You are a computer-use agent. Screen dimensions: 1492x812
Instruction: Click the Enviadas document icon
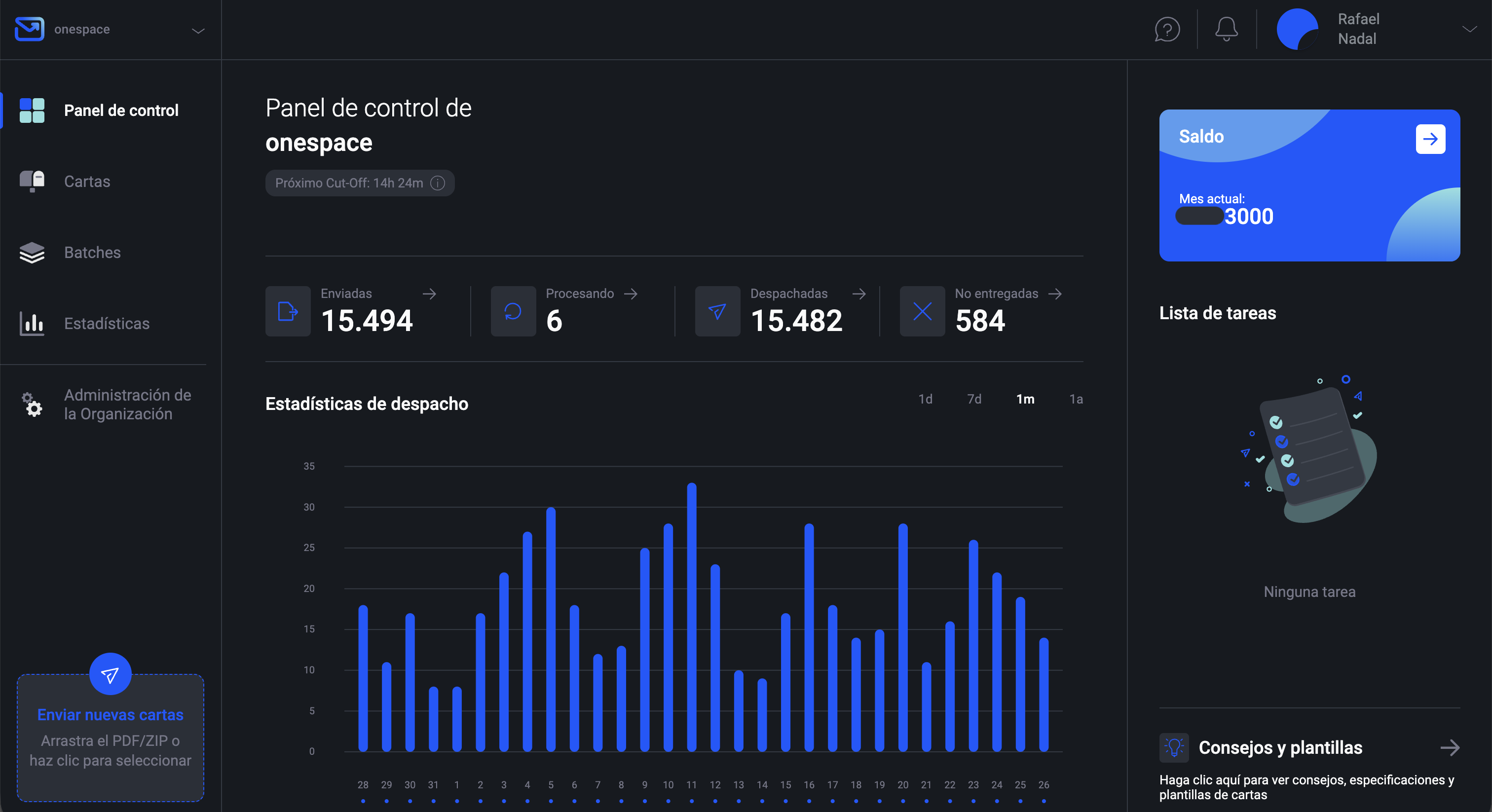click(288, 311)
